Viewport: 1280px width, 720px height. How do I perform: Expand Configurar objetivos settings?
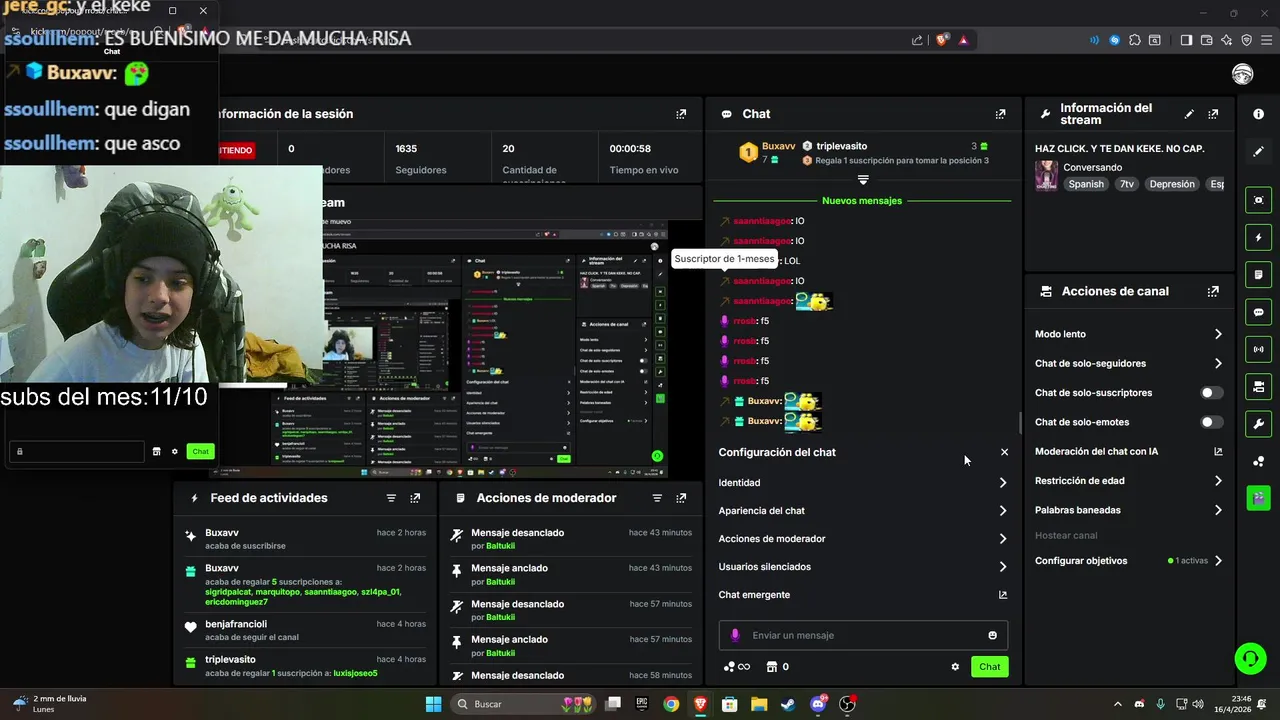pyautogui.click(x=1218, y=561)
